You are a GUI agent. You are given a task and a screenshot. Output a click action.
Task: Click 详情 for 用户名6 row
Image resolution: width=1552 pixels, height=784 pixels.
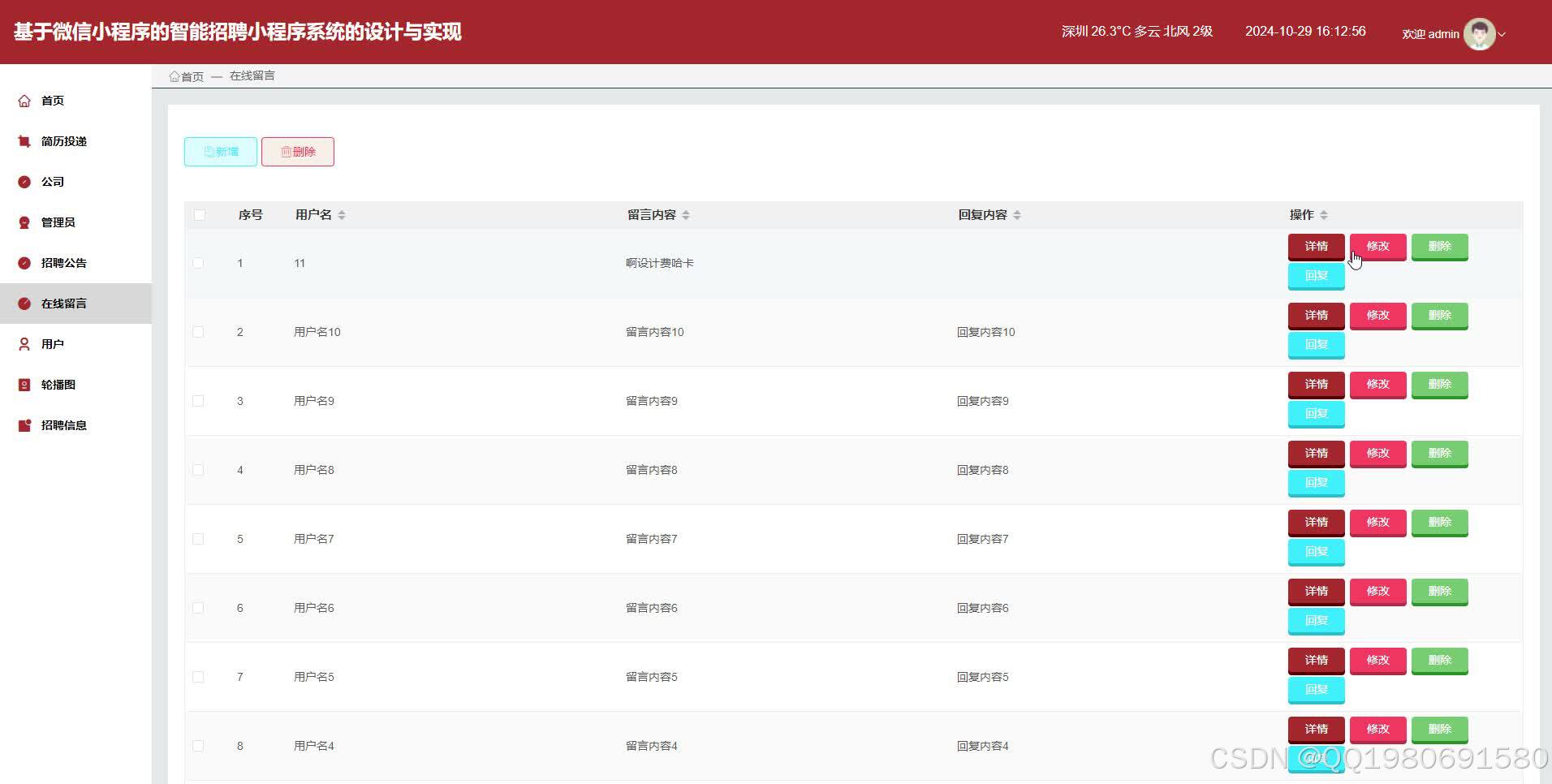coord(1317,592)
